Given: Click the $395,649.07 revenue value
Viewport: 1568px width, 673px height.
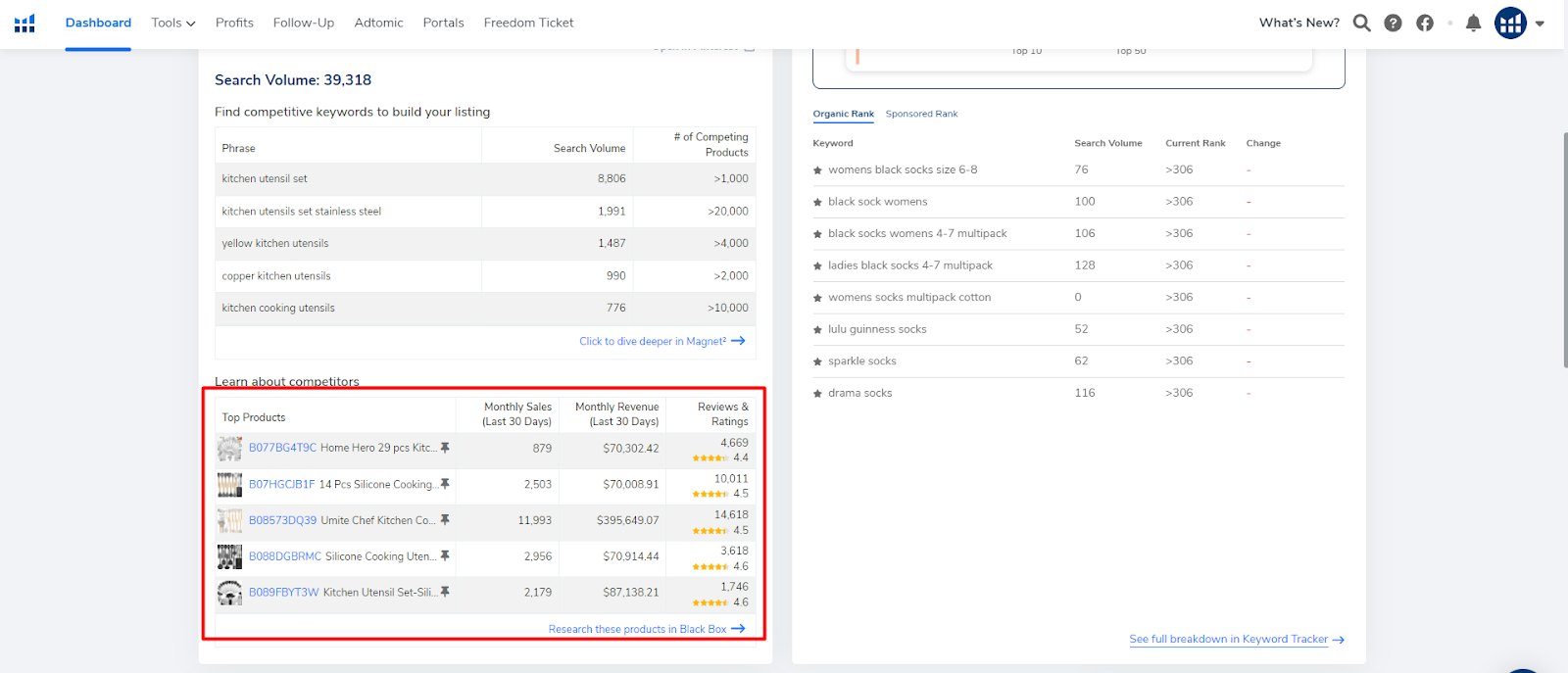Looking at the screenshot, I should tap(627, 520).
